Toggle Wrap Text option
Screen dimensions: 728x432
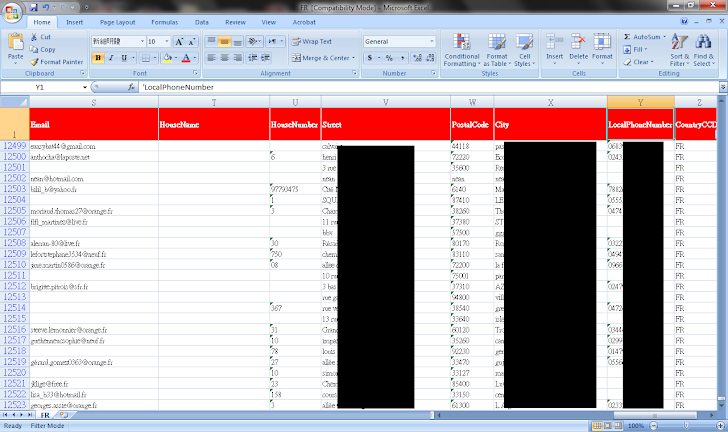(312, 42)
